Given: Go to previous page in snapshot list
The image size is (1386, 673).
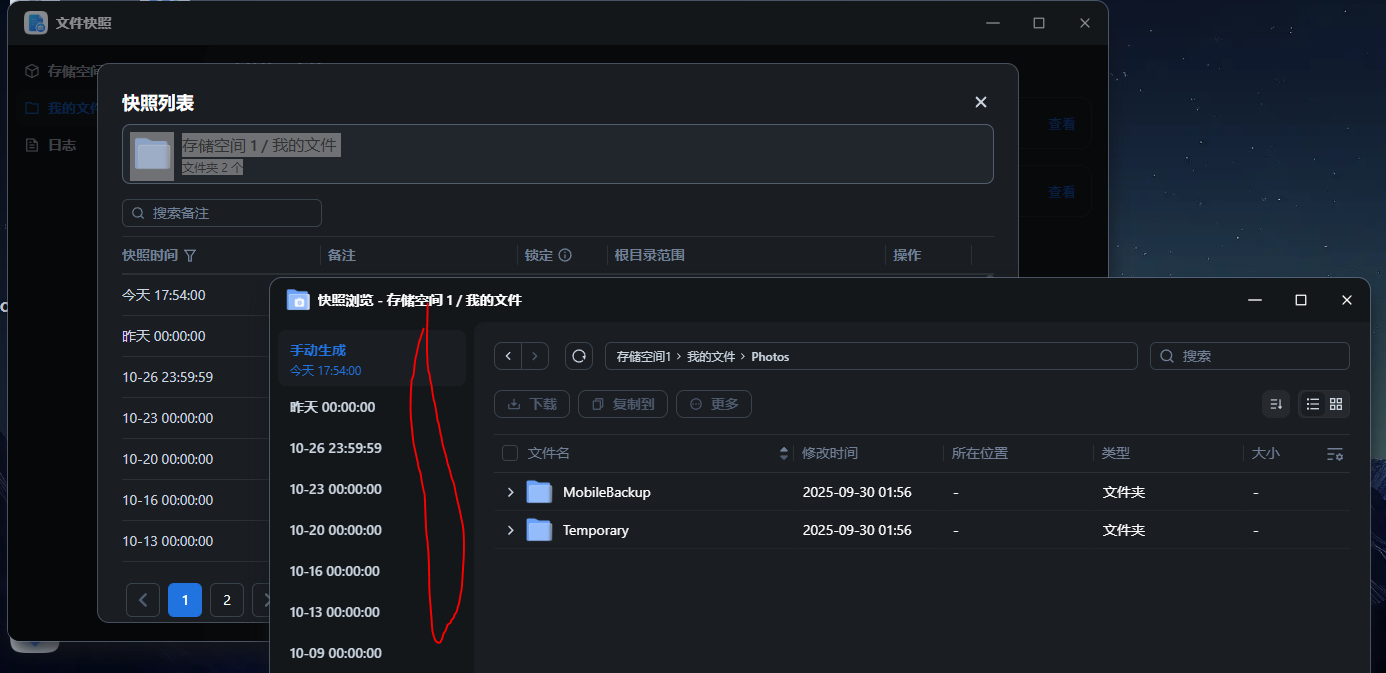Looking at the screenshot, I should 143,600.
